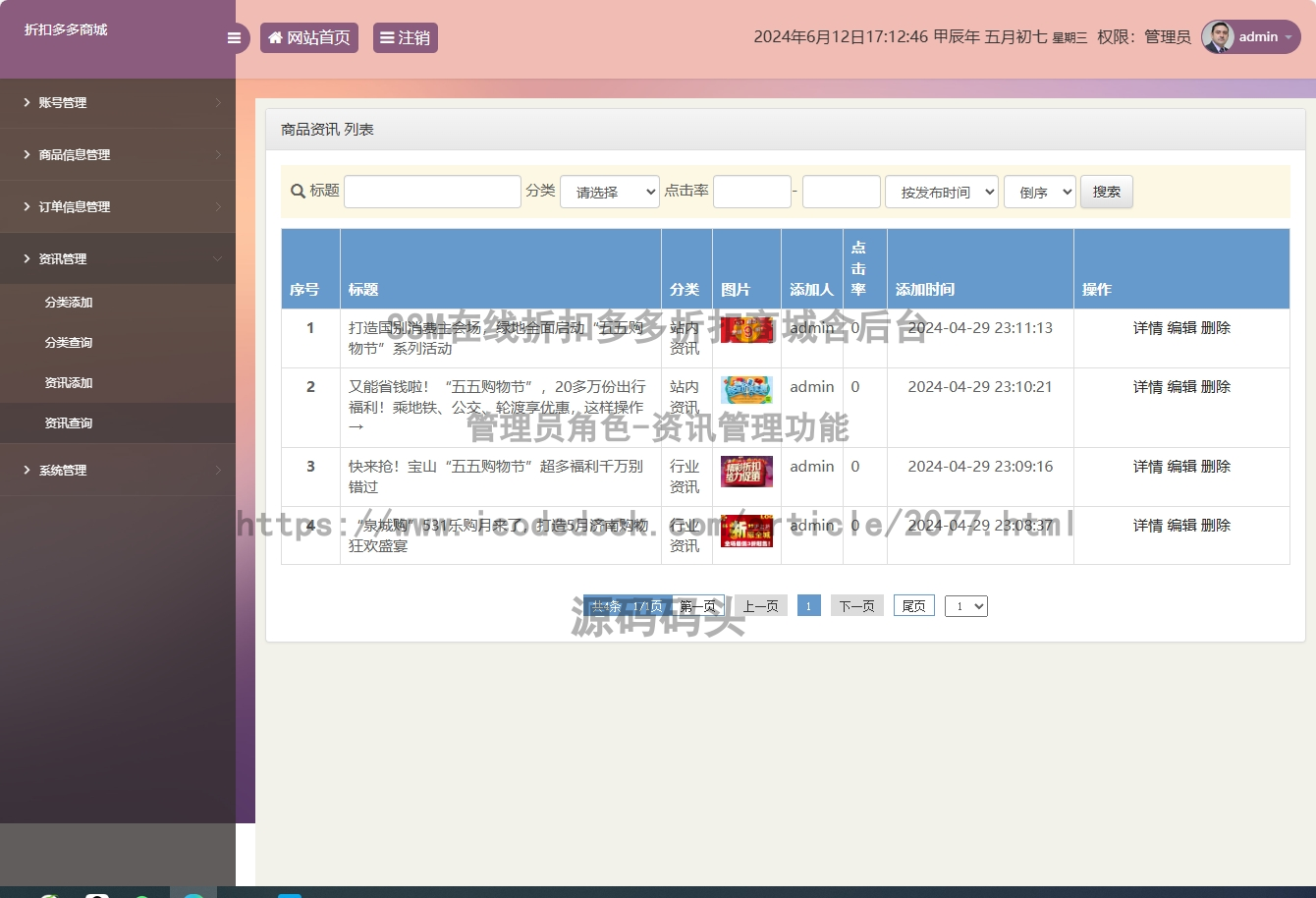
Task: Click 删除 for row 4 news item
Action: [1216, 526]
